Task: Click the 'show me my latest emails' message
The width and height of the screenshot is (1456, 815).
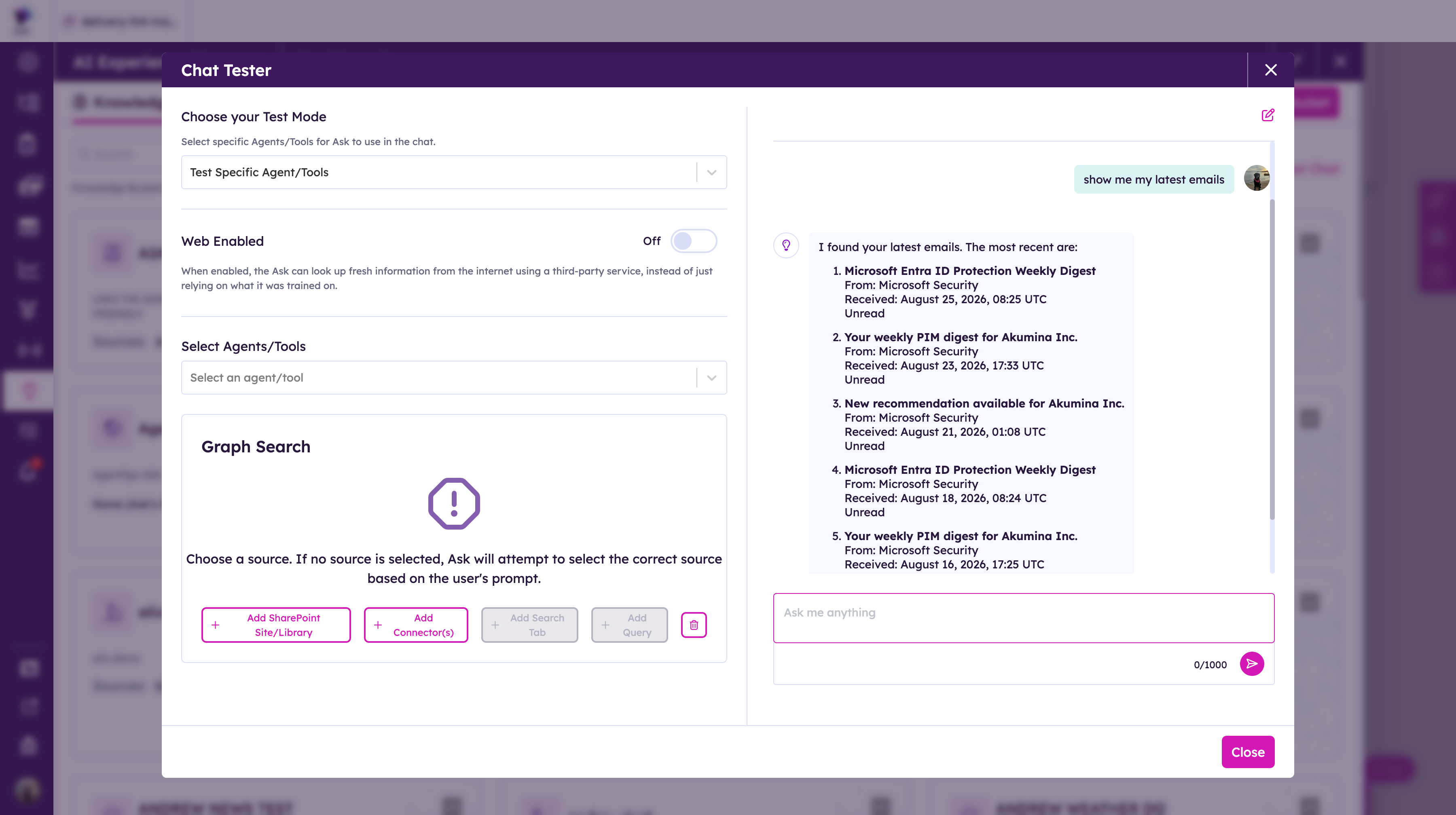Action: 1153,179
